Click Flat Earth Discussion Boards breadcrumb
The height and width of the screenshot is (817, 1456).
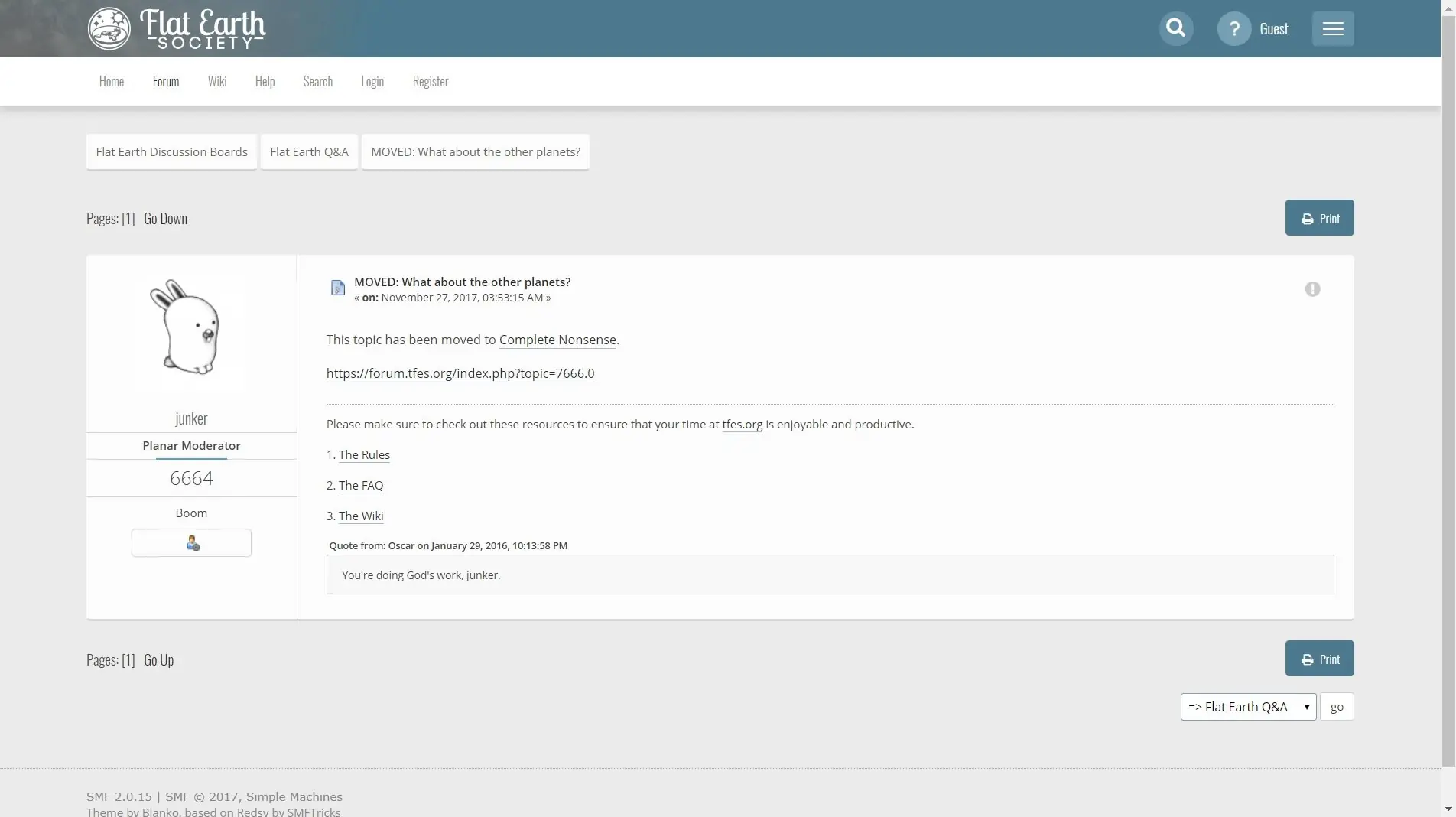pos(171,151)
